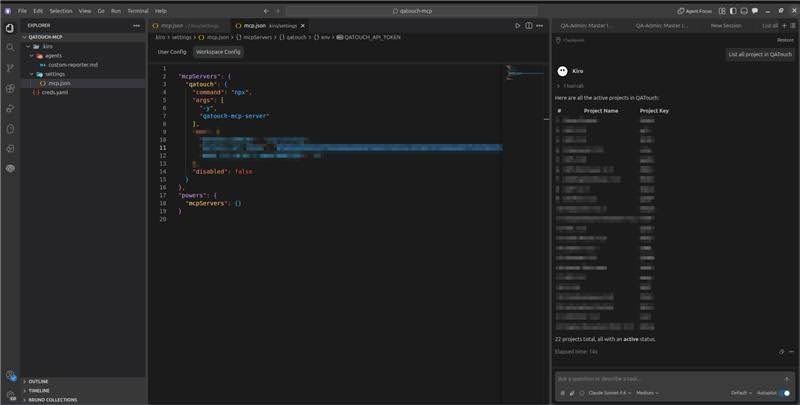Click the hash context icon in chat input
Screen dimensions: 800x405
click(x=563, y=393)
